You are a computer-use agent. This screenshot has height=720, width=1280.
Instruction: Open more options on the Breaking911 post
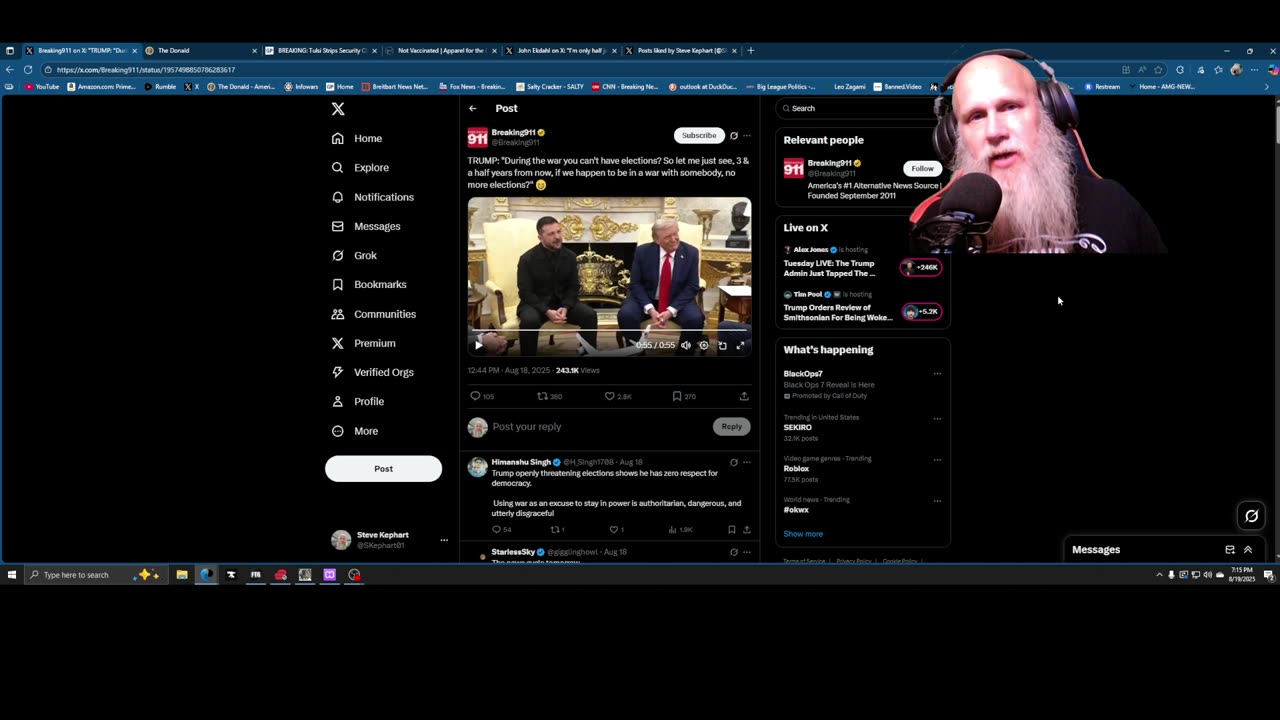747,136
